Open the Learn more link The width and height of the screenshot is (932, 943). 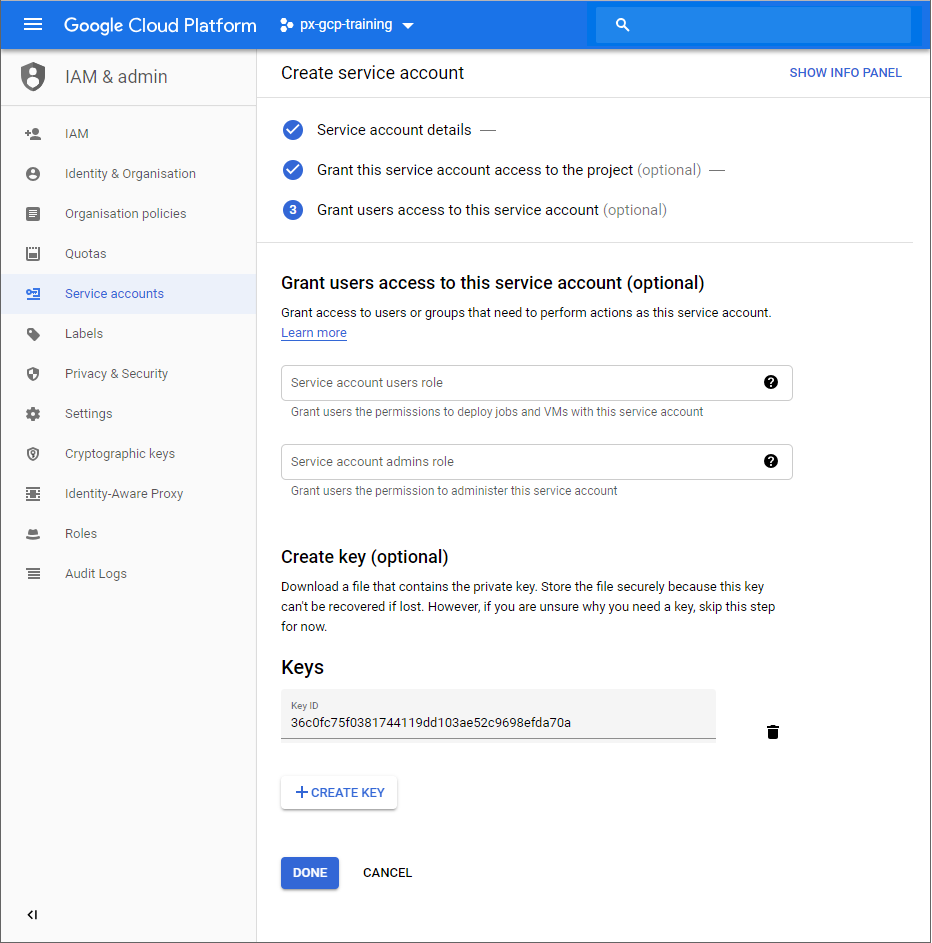[314, 333]
